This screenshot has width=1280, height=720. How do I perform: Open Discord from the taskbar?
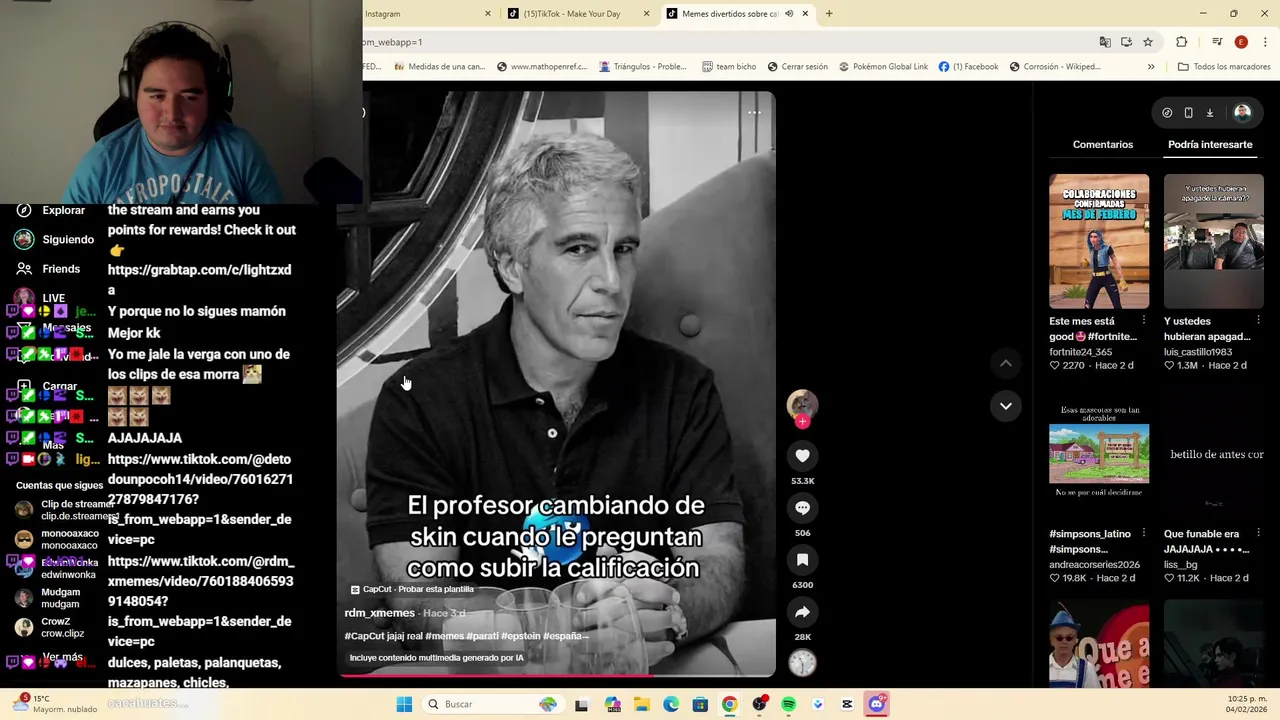877,704
